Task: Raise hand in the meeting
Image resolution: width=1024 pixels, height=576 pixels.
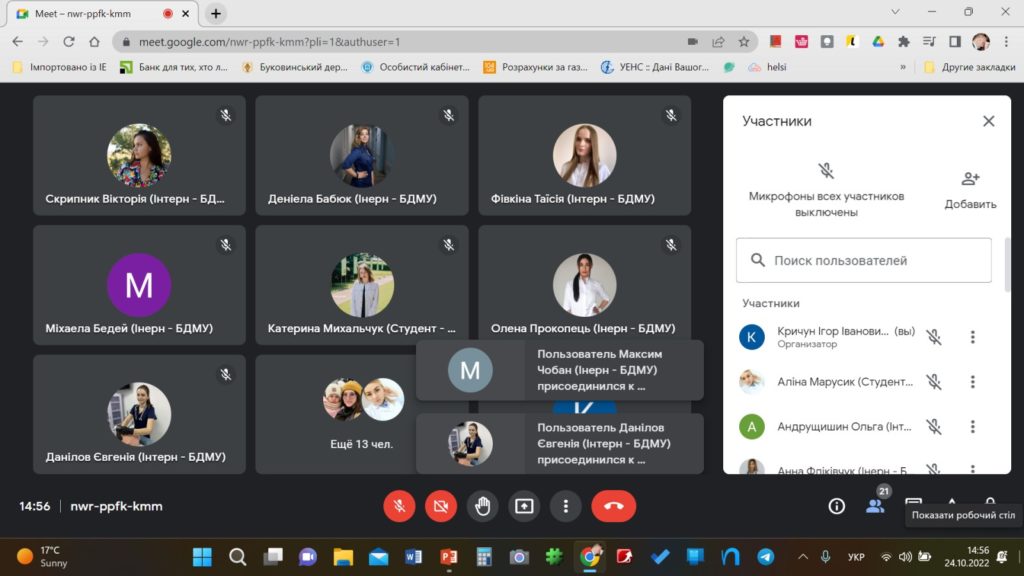Action: (x=482, y=506)
